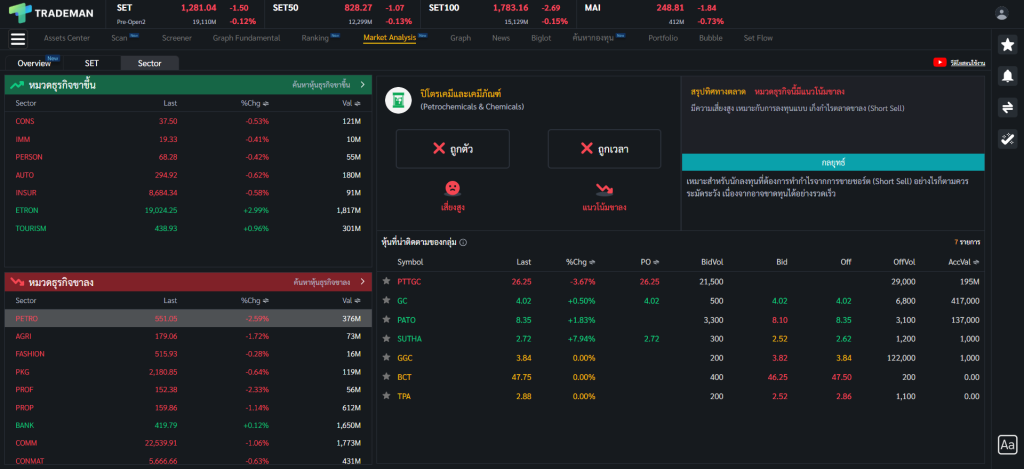The height and width of the screenshot is (469, 1024).
Task: Switch to the Sector tab
Action: coord(149,63)
